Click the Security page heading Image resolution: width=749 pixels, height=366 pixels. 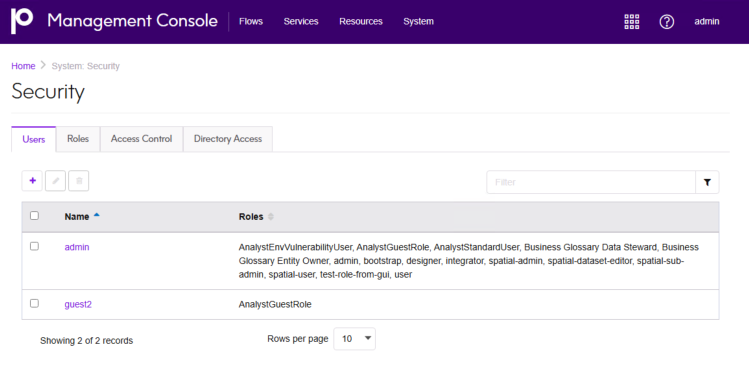click(48, 91)
